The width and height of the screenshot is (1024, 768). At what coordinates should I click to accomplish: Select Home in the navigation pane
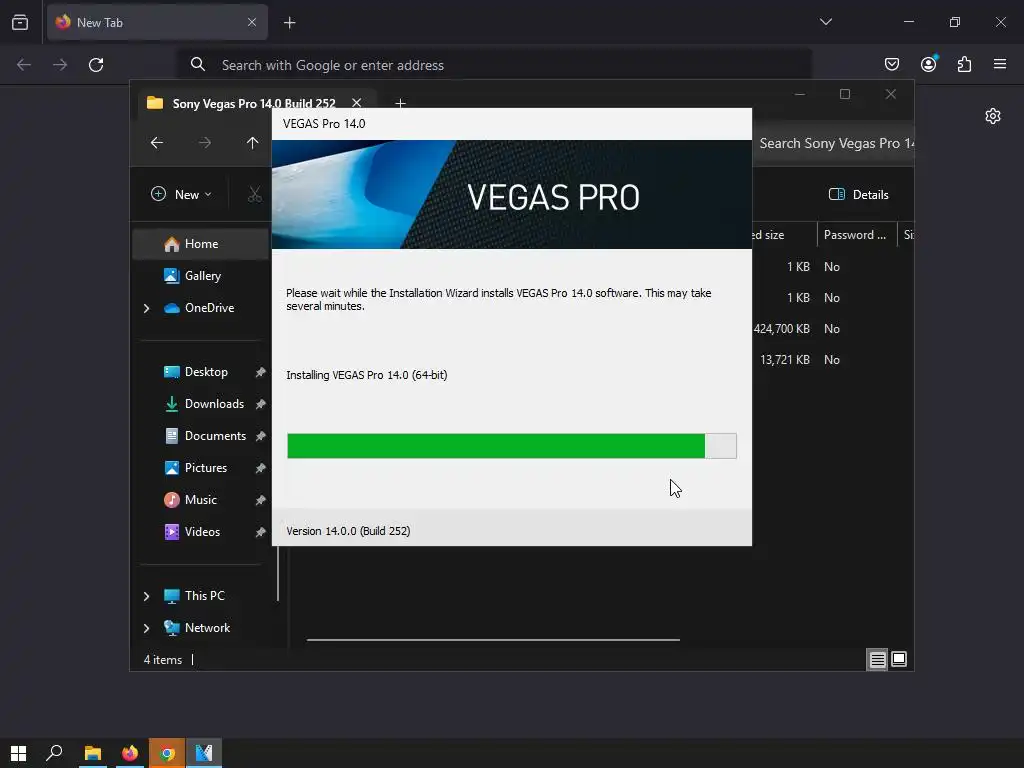[x=200, y=244]
